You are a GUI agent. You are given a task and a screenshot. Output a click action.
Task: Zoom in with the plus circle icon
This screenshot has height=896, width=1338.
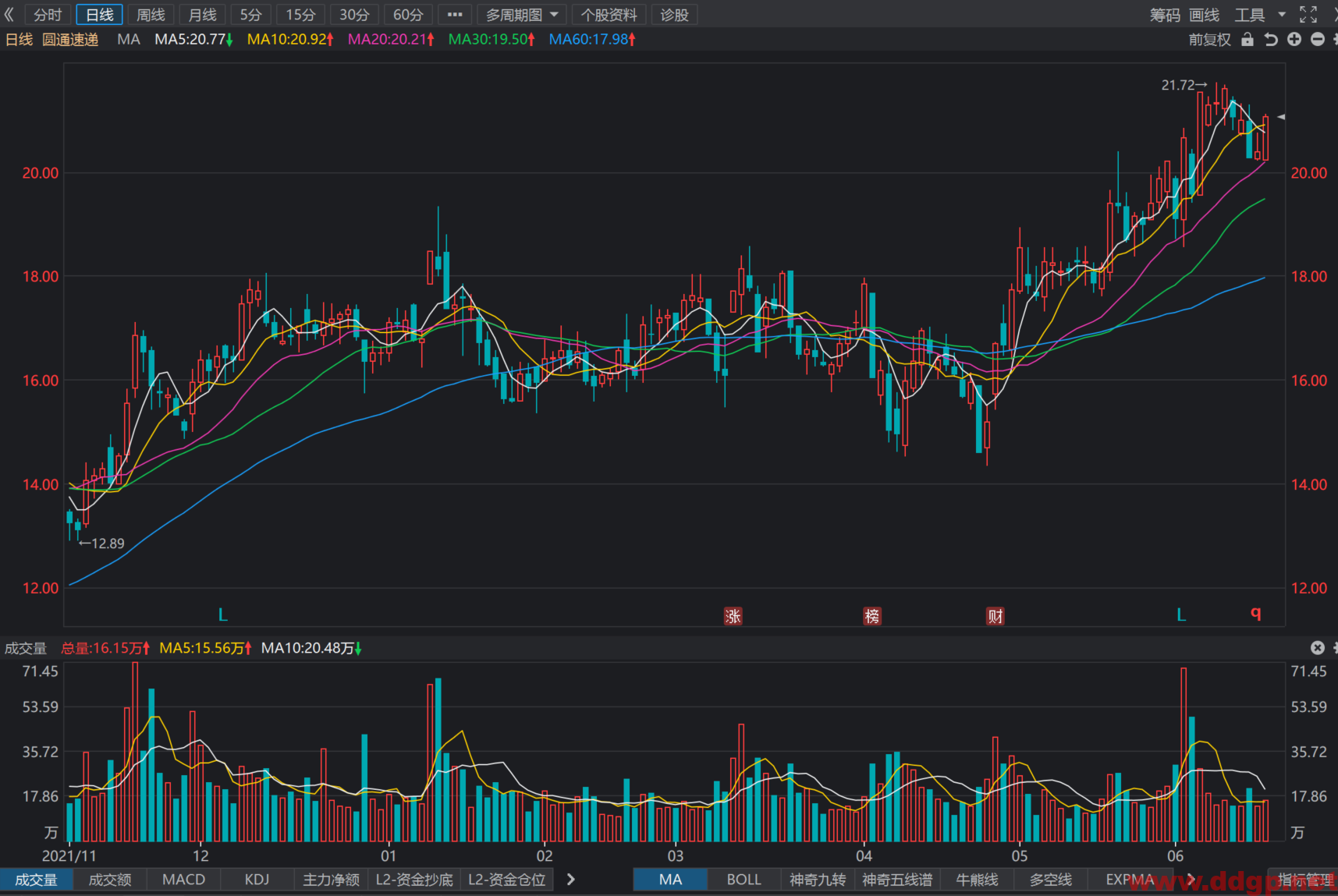(x=1294, y=39)
